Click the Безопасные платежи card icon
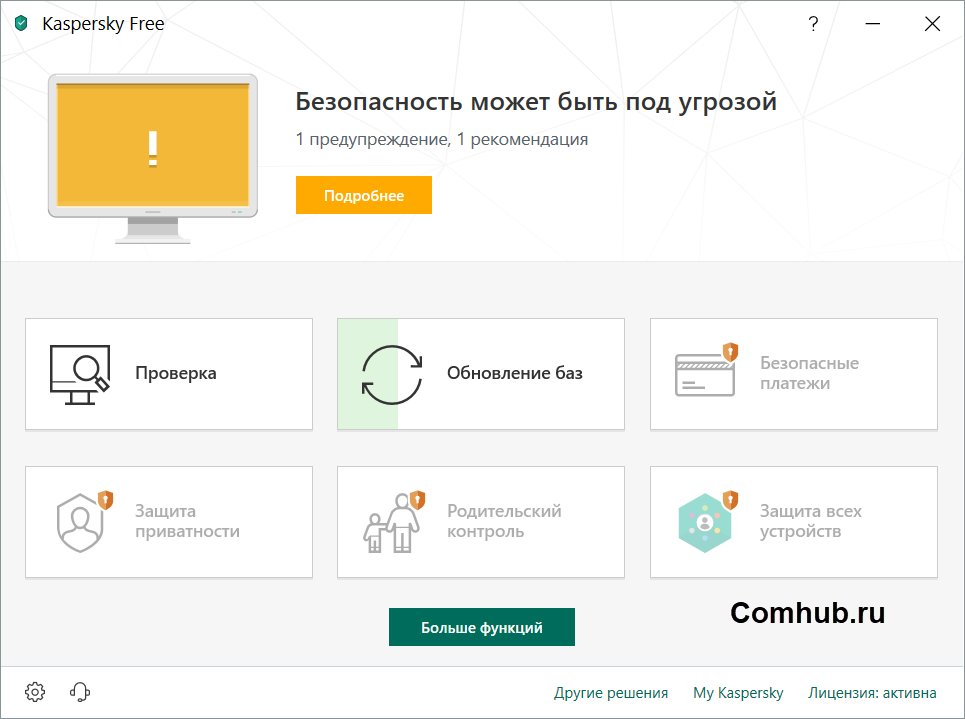Image resolution: width=965 pixels, height=719 pixels. pyautogui.click(x=706, y=370)
